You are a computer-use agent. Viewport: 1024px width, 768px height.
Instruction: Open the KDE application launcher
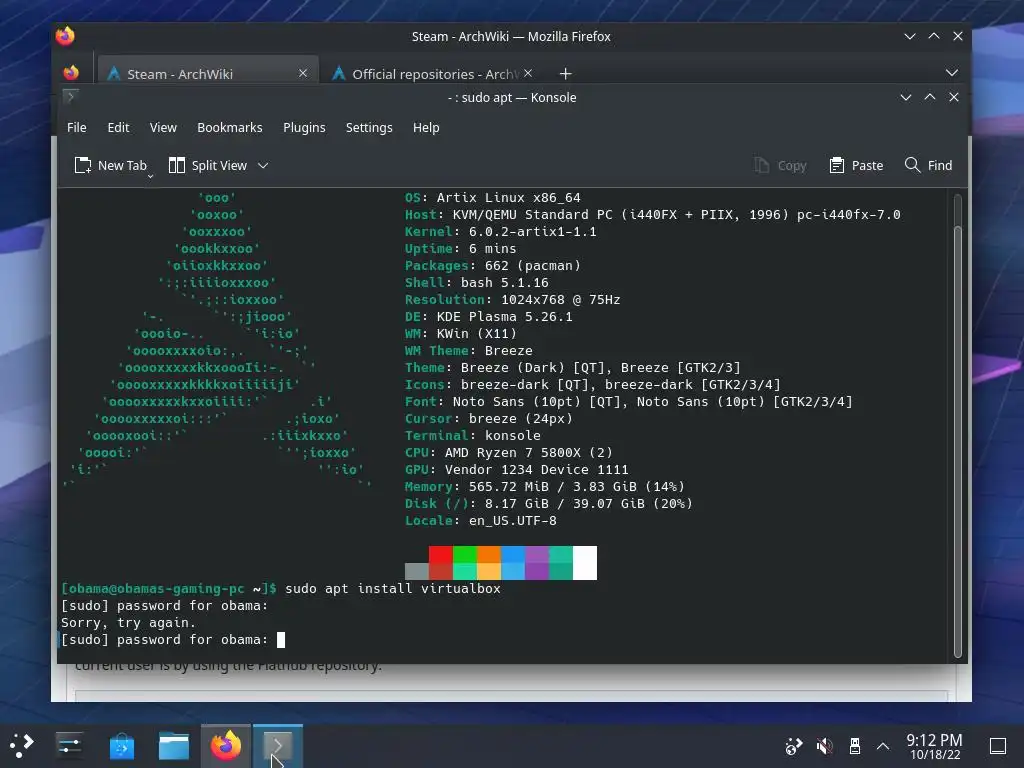click(22, 745)
